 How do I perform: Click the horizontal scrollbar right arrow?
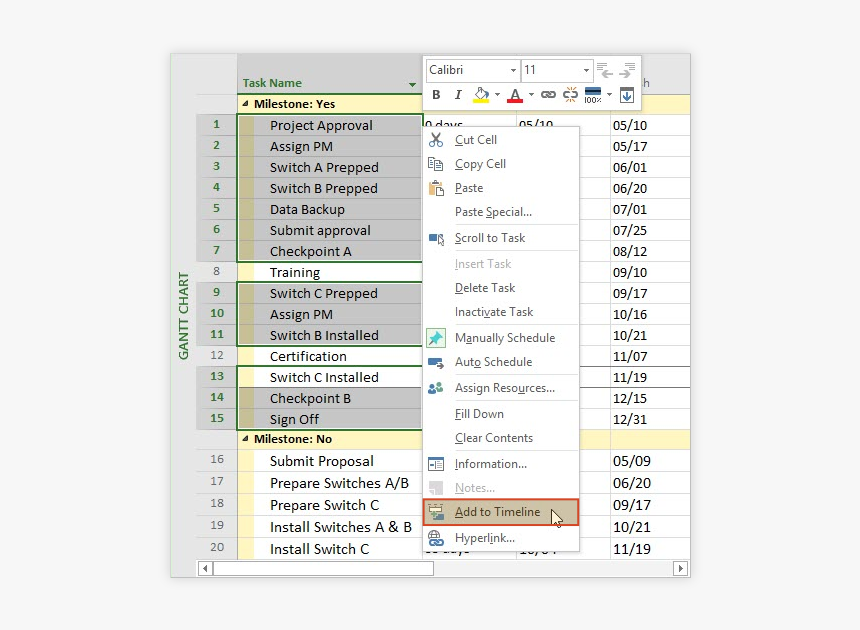[x=680, y=567]
